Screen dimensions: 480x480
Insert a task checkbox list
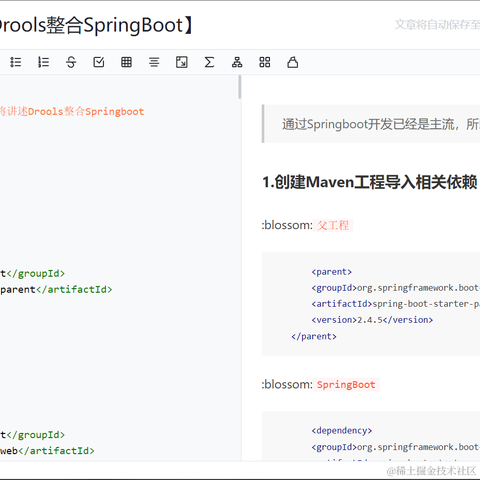pos(99,62)
